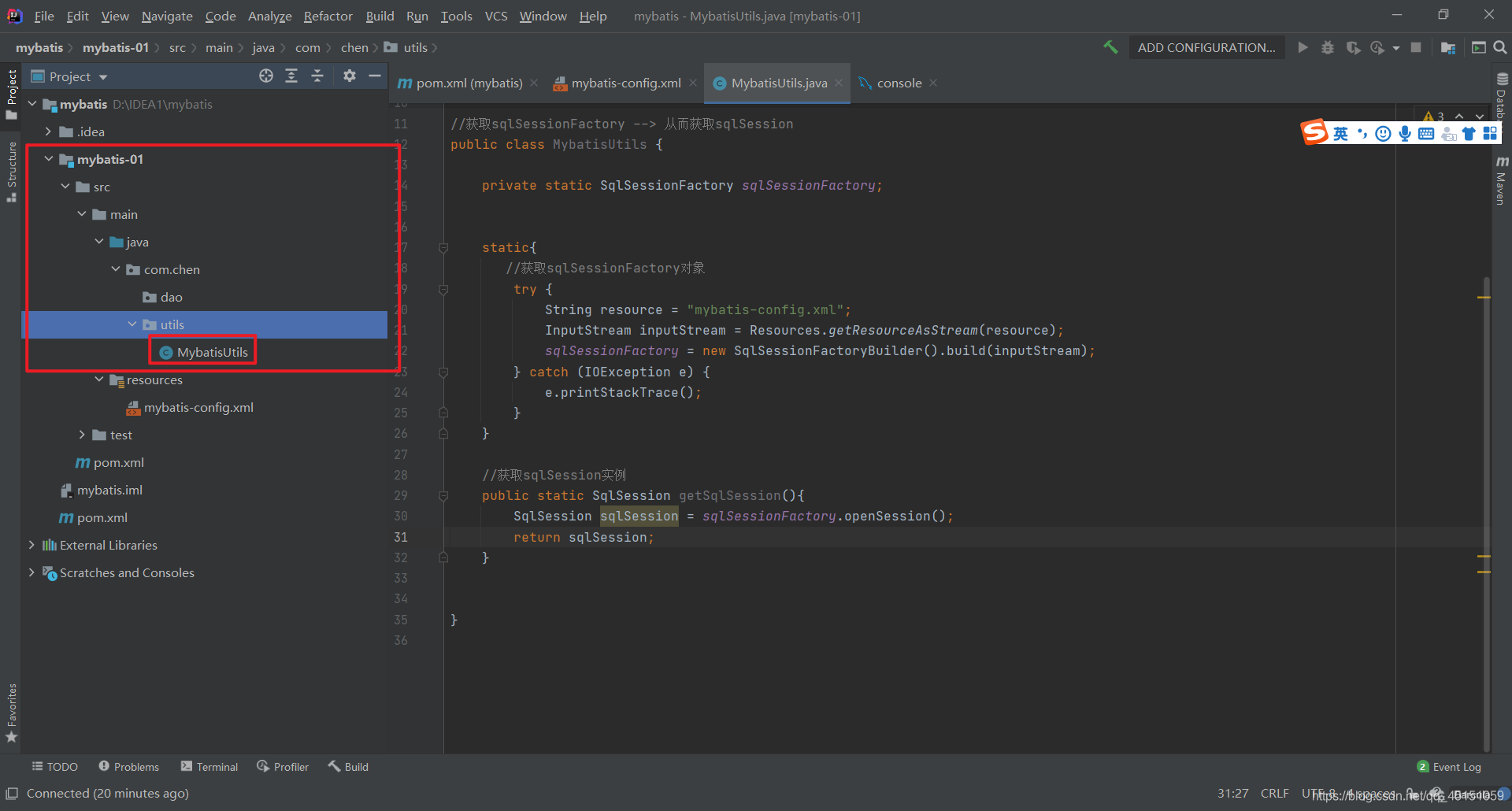This screenshot has width=1512, height=811.
Task: Click the Collapse All icon in Project panel
Action: [317, 76]
